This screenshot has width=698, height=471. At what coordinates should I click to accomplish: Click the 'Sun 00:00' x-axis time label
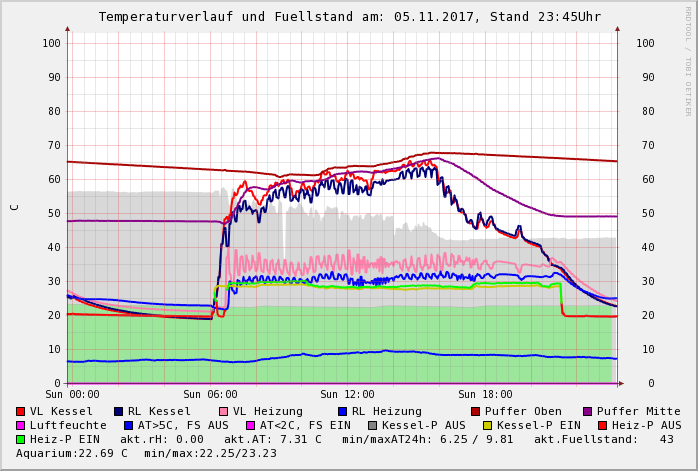click(72, 394)
